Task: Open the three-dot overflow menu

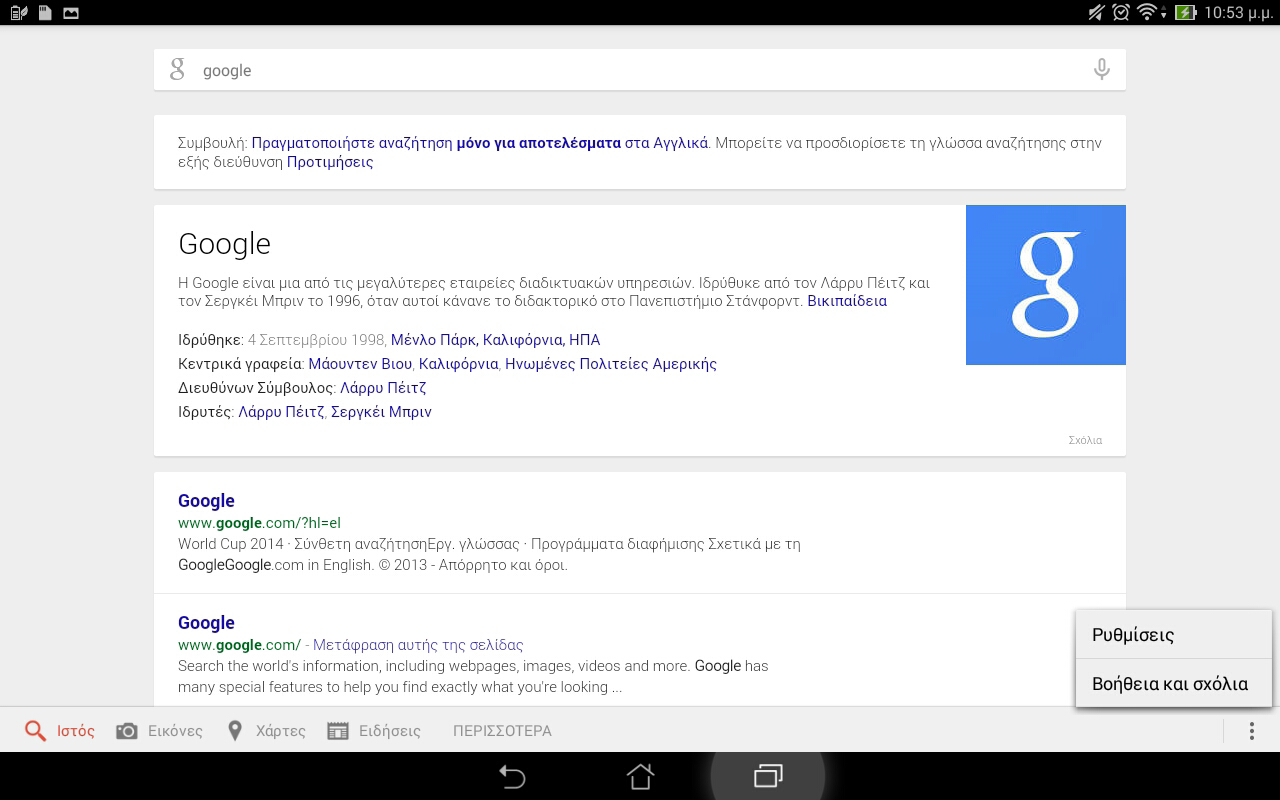Action: [1251, 731]
